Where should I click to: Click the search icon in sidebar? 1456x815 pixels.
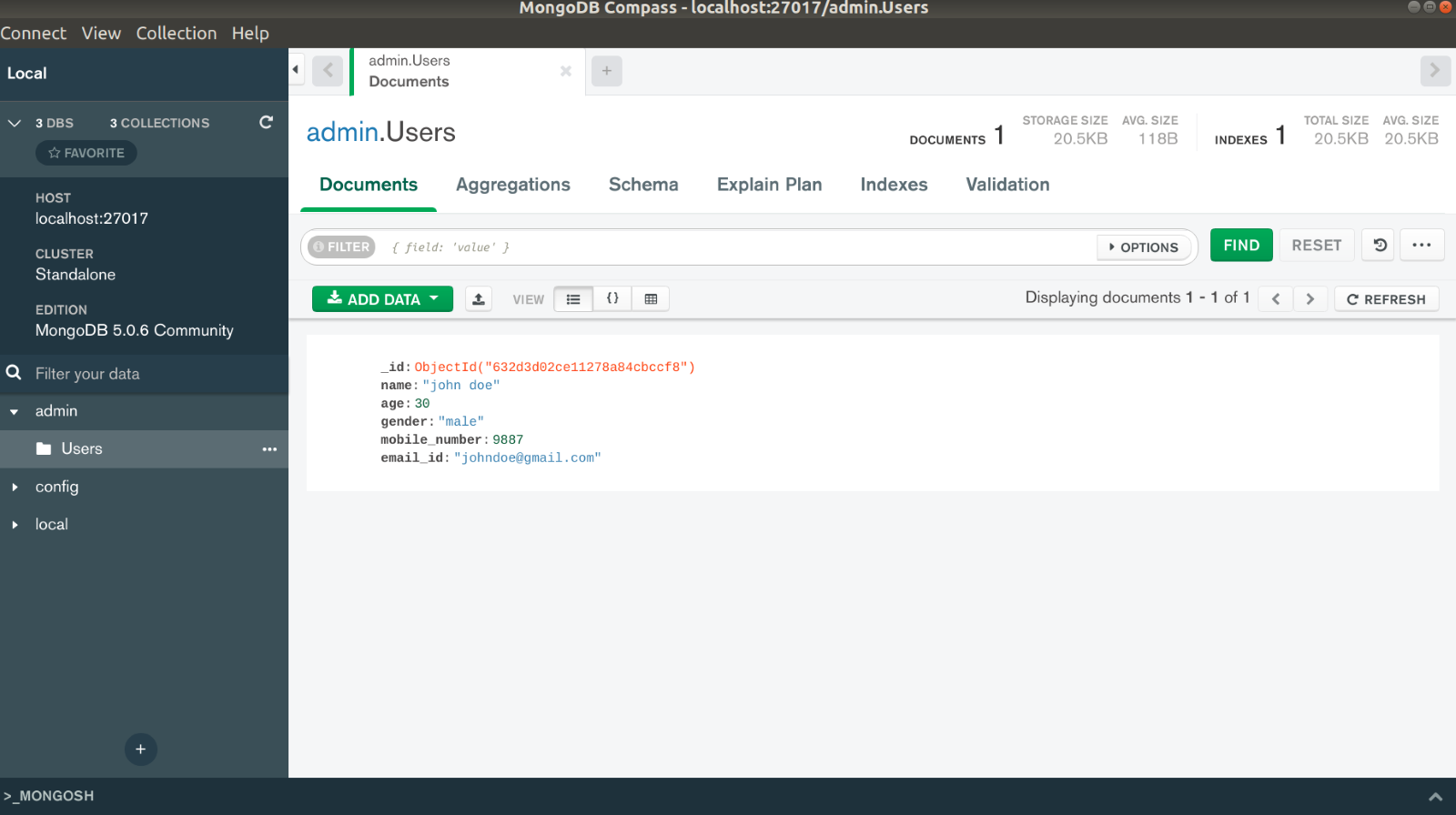tap(14, 373)
